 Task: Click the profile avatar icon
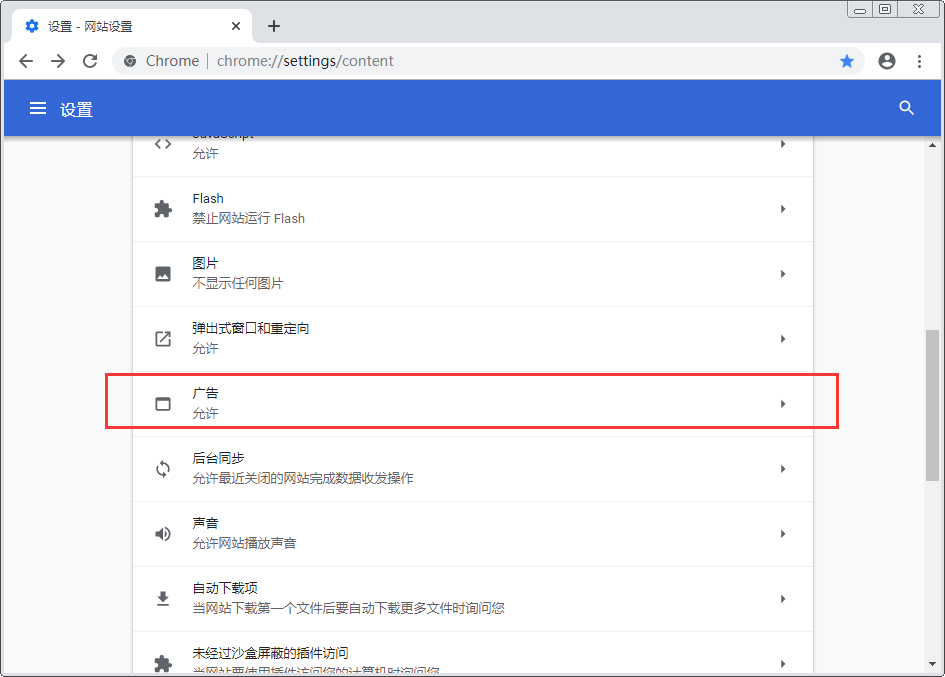[886, 61]
